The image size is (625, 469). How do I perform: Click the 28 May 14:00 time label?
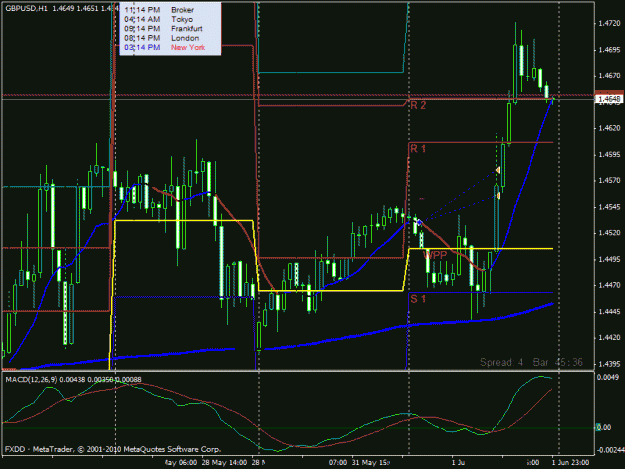click(x=224, y=463)
